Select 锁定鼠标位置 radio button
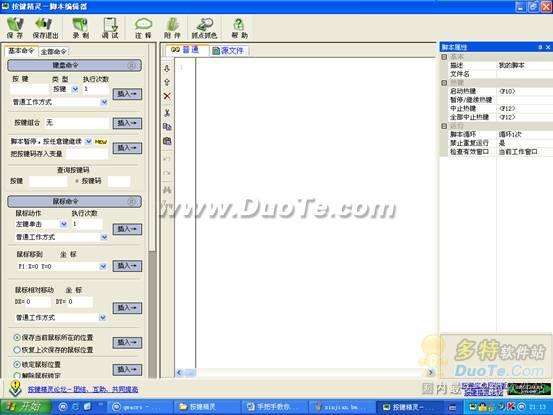This screenshot has width=553, height=415. [x=17, y=364]
